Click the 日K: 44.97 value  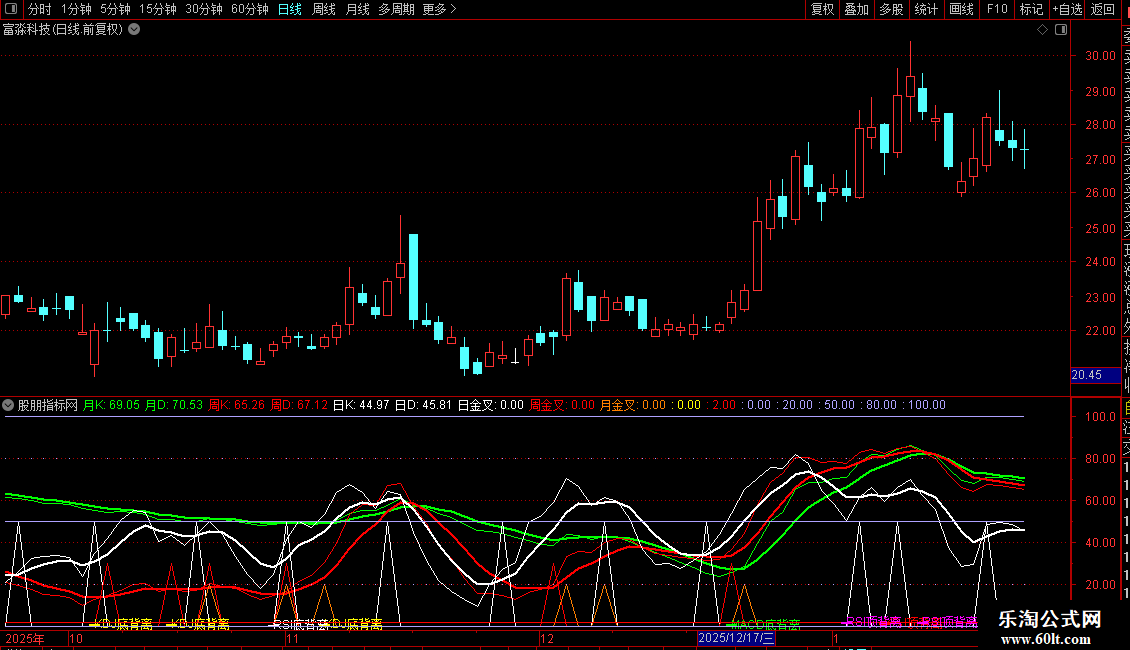tap(361, 405)
